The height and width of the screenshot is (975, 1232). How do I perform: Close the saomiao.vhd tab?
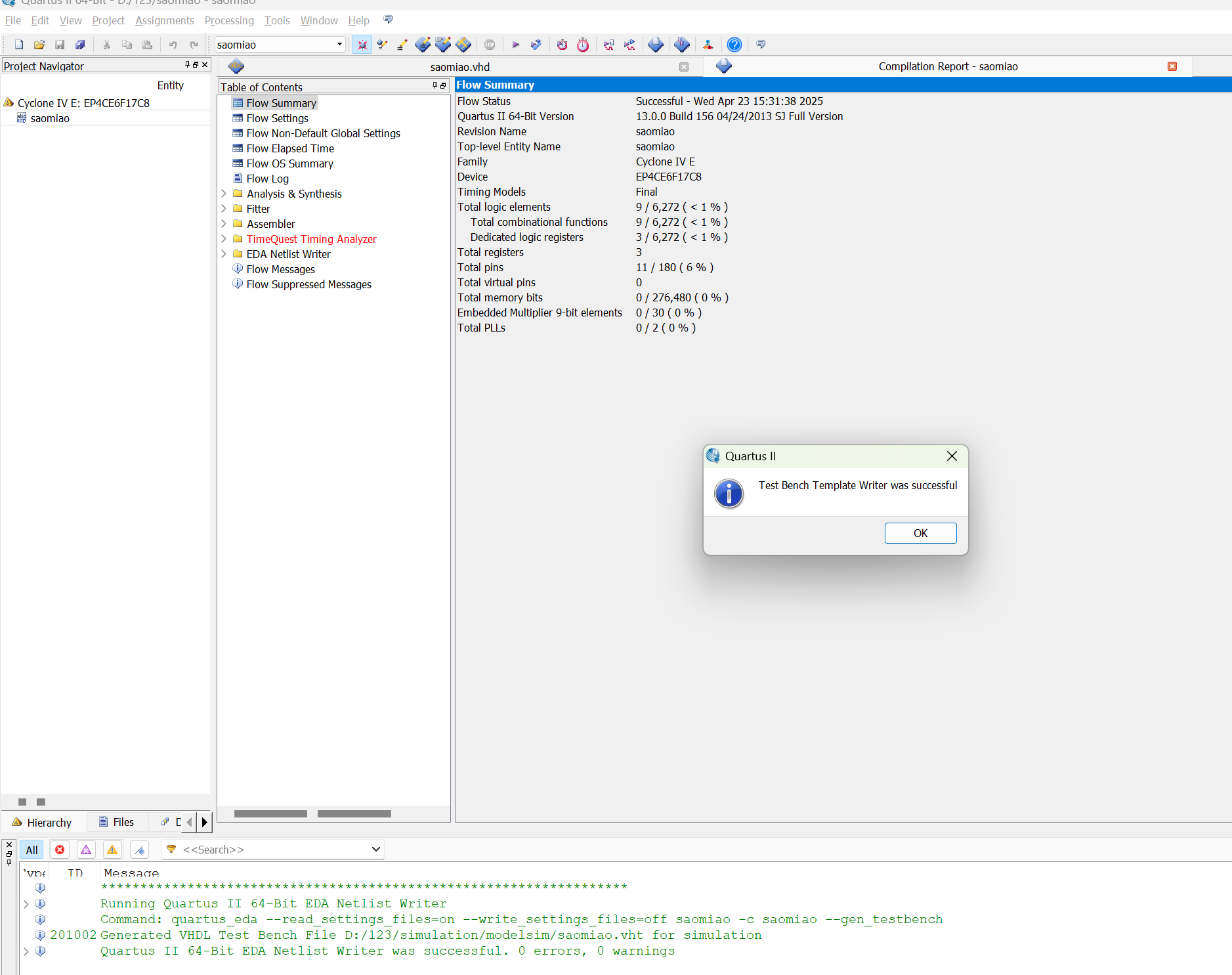(684, 67)
